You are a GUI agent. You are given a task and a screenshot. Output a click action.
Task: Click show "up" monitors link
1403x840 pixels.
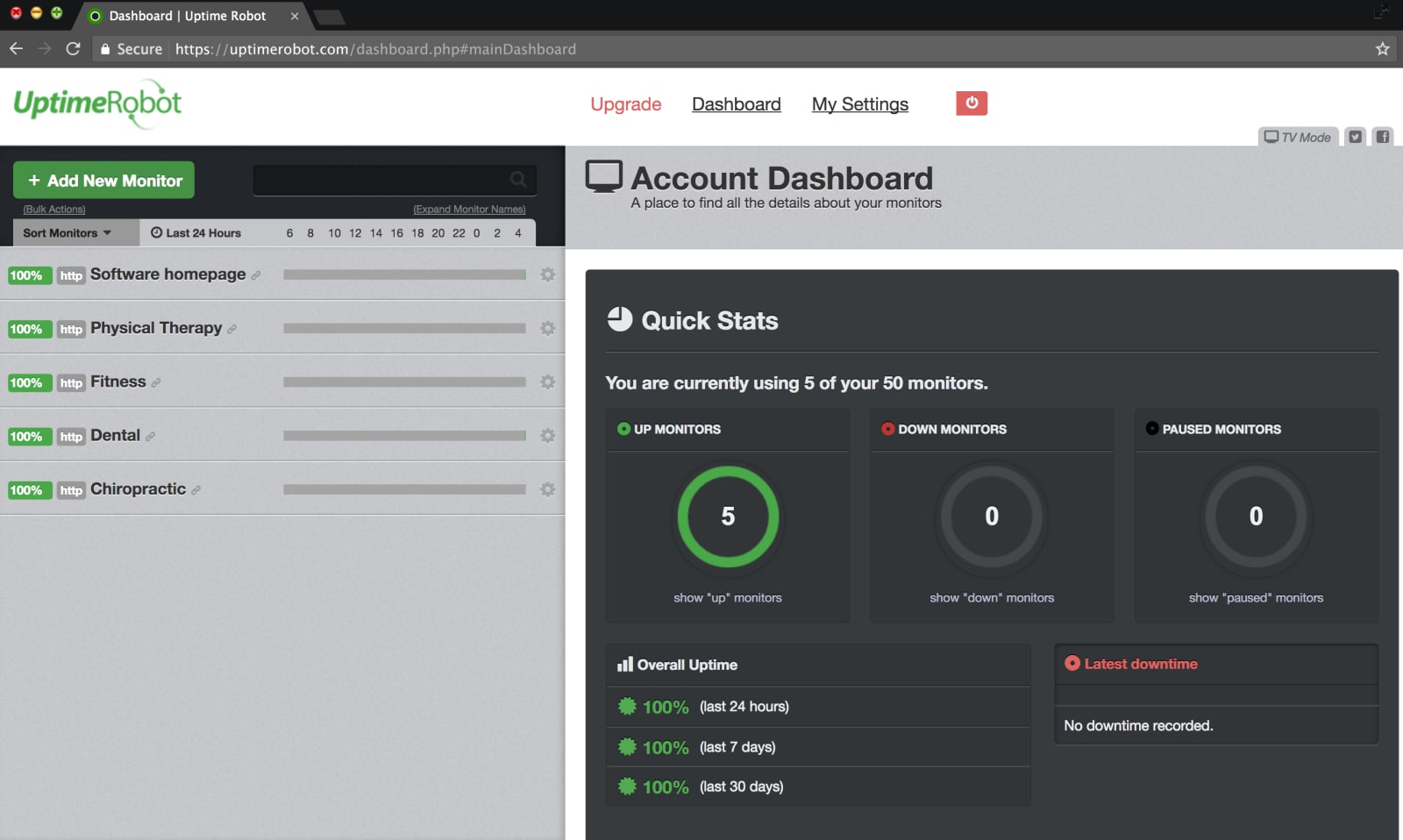[x=728, y=598]
